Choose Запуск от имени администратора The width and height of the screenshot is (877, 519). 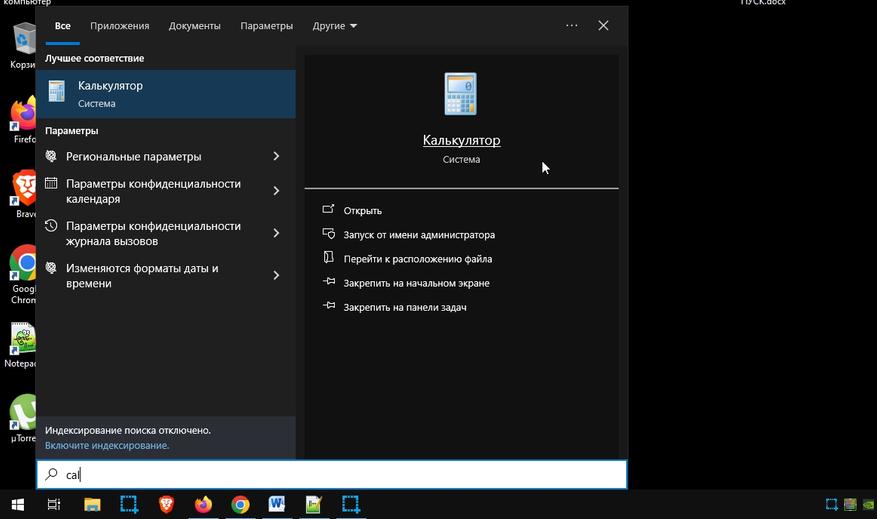coord(419,235)
